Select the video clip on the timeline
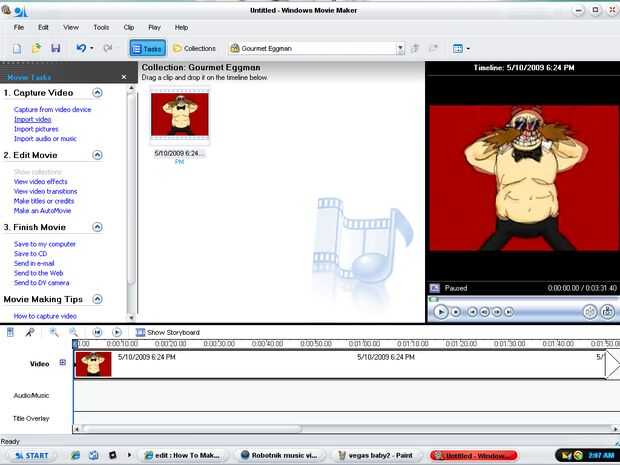Screen dimensions: 620x465 pyautogui.click(x=340, y=364)
